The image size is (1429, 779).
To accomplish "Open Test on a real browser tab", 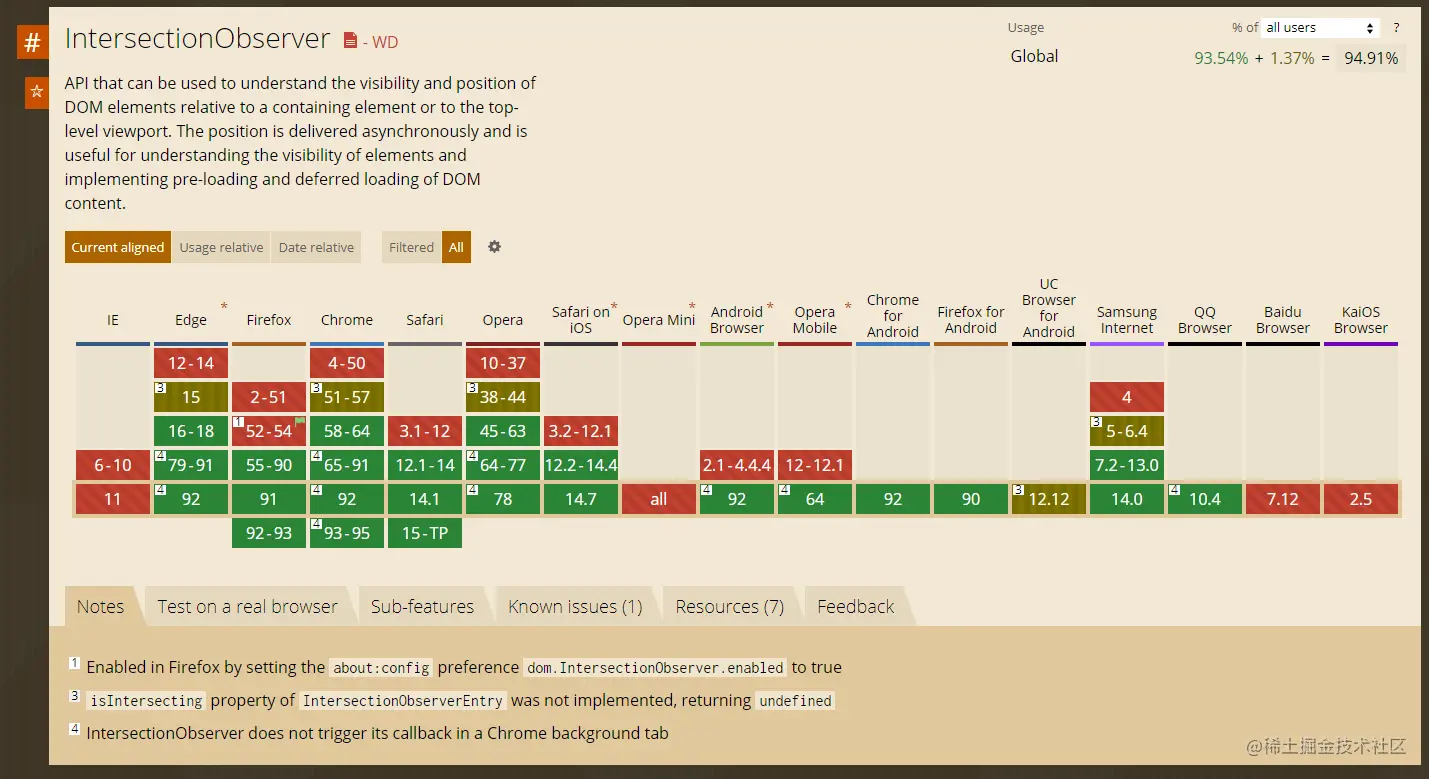I will 247,606.
